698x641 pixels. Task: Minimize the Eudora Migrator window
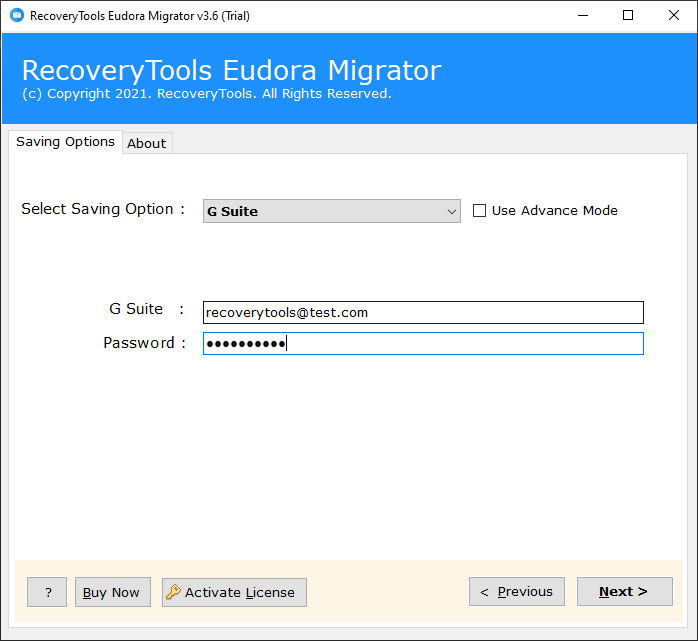tap(583, 16)
